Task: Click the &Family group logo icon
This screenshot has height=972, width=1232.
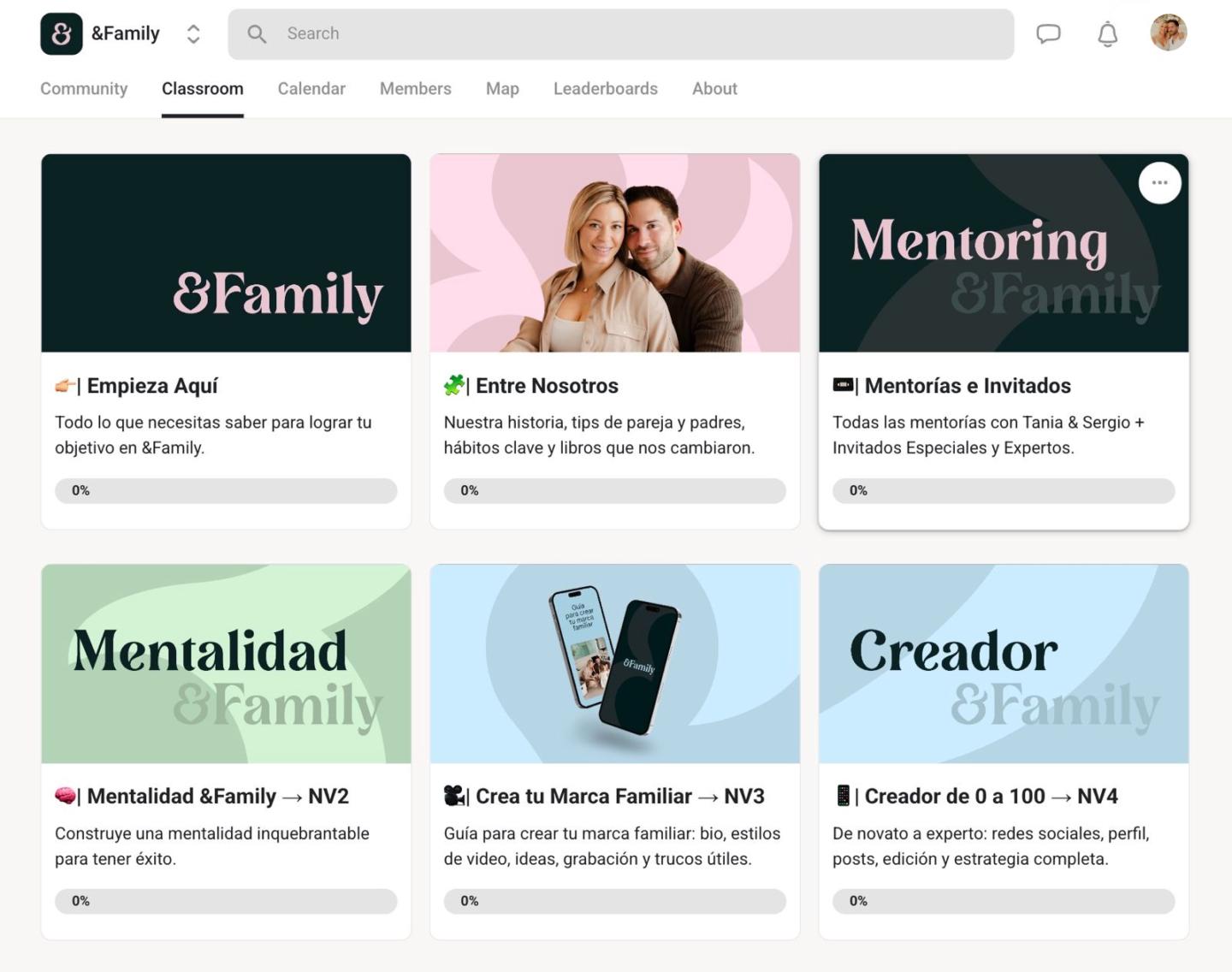Action: pos(62,34)
